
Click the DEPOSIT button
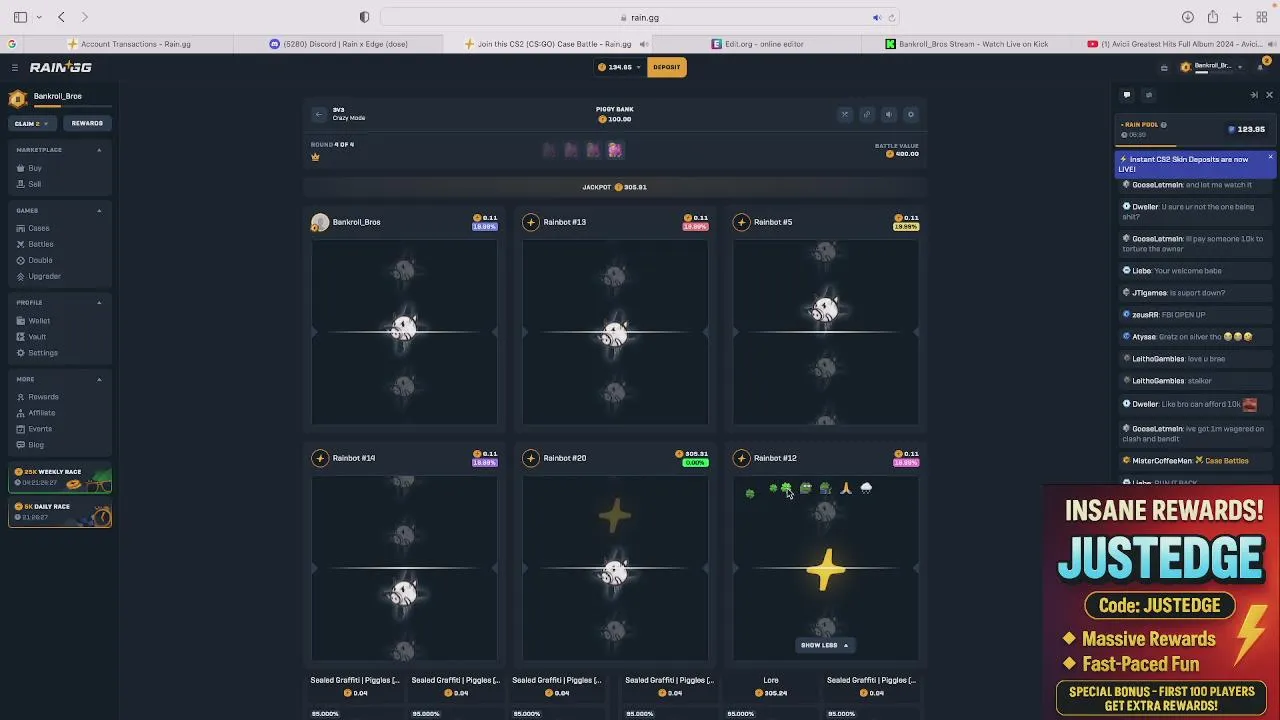(x=667, y=67)
